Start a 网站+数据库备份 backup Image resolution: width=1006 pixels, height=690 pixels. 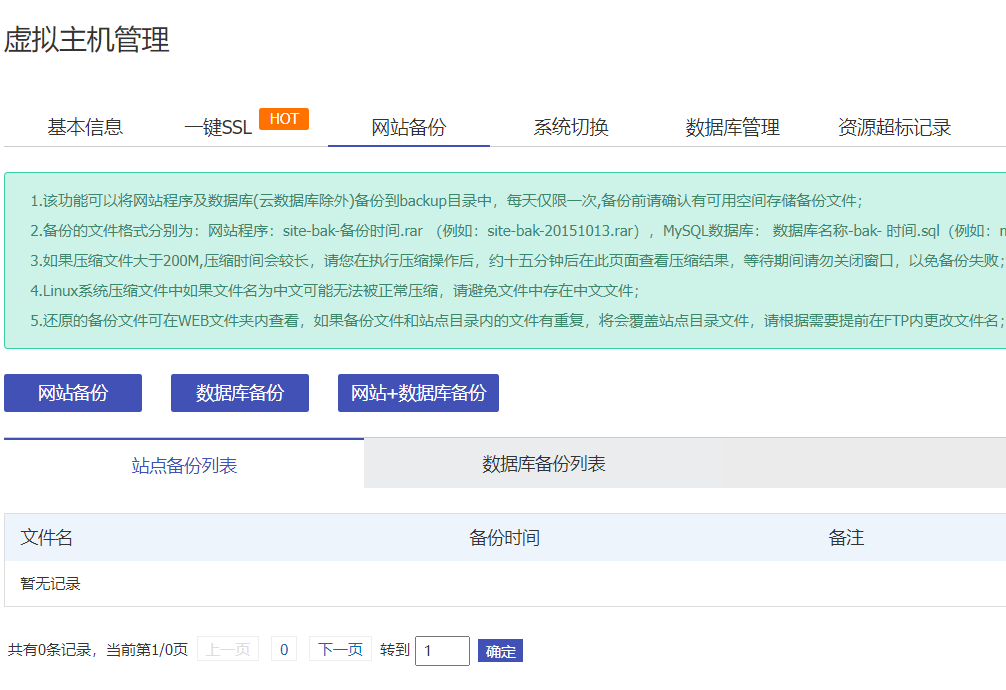point(418,392)
